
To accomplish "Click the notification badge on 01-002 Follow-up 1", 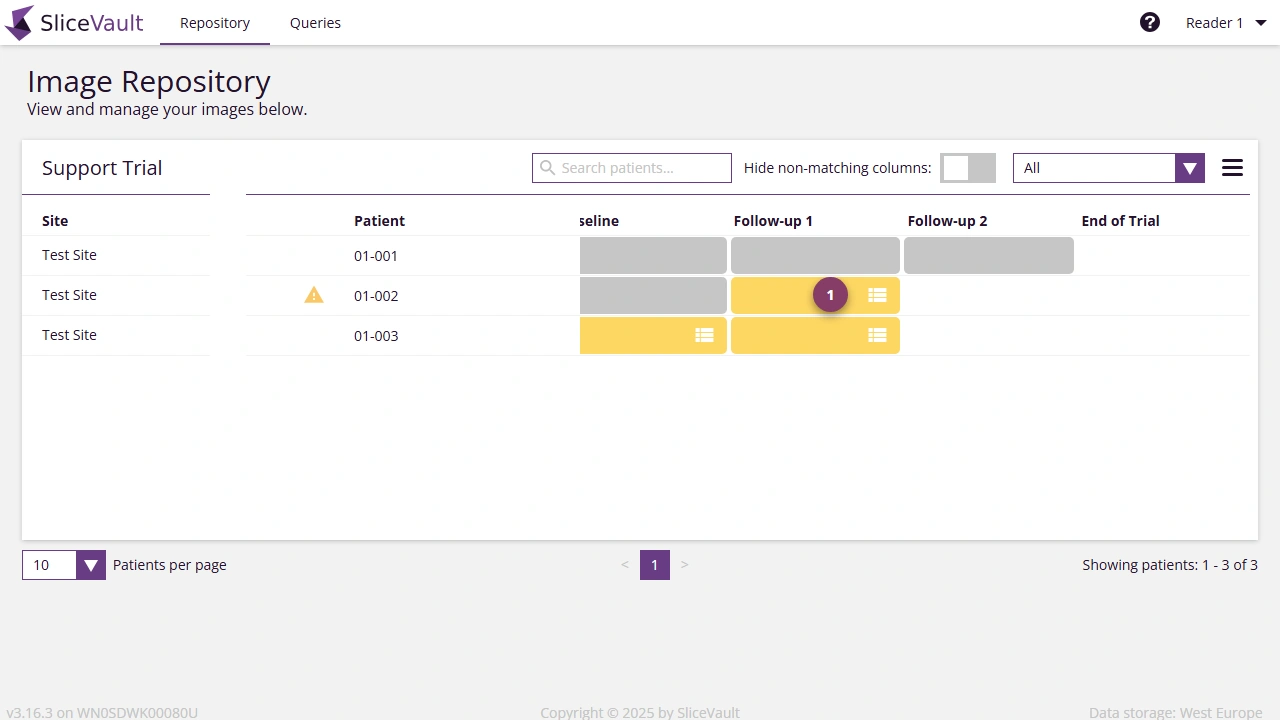I will point(829,294).
